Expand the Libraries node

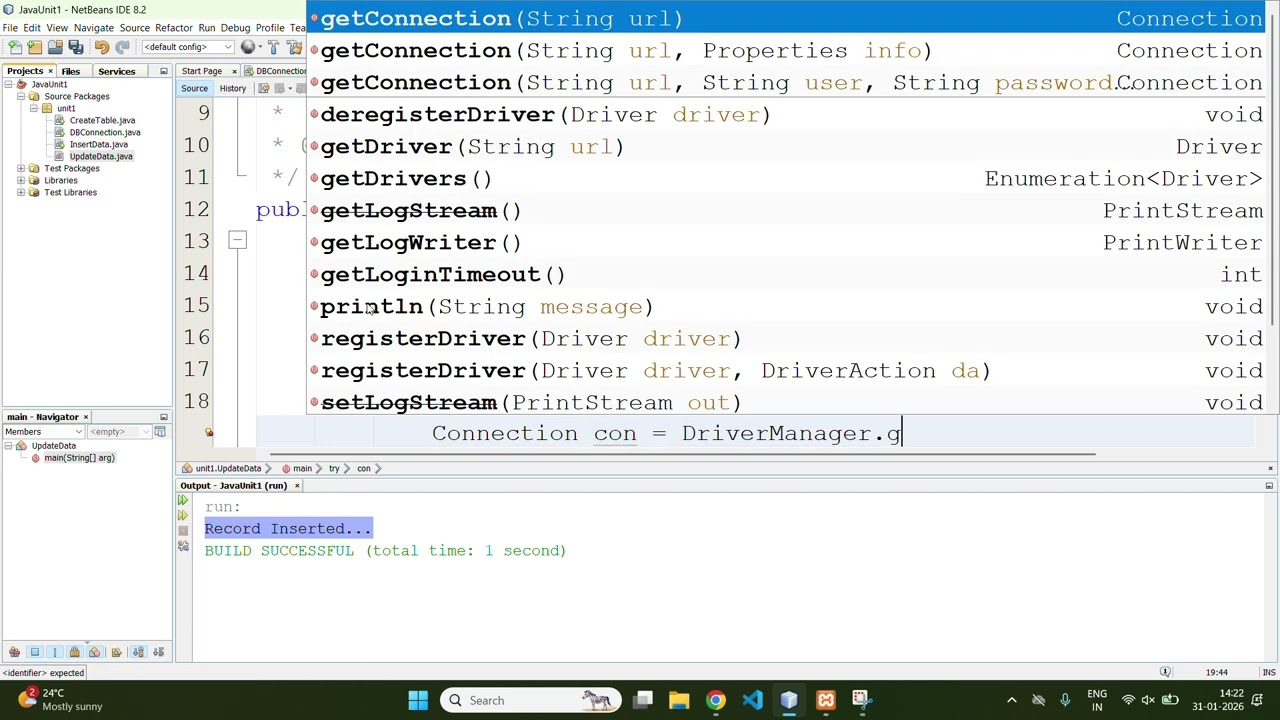point(21,180)
